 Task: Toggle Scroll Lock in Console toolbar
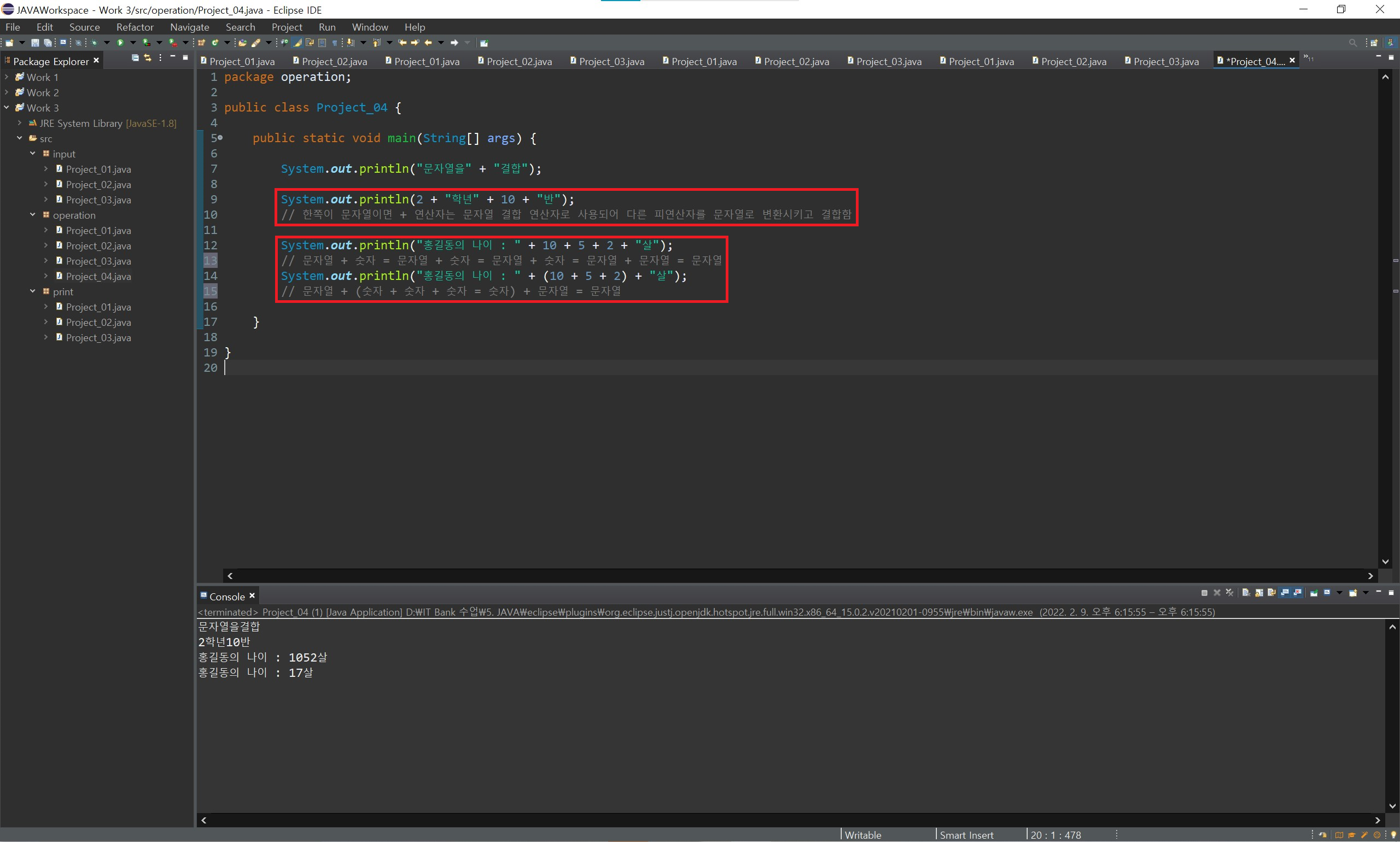[1259, 592]
